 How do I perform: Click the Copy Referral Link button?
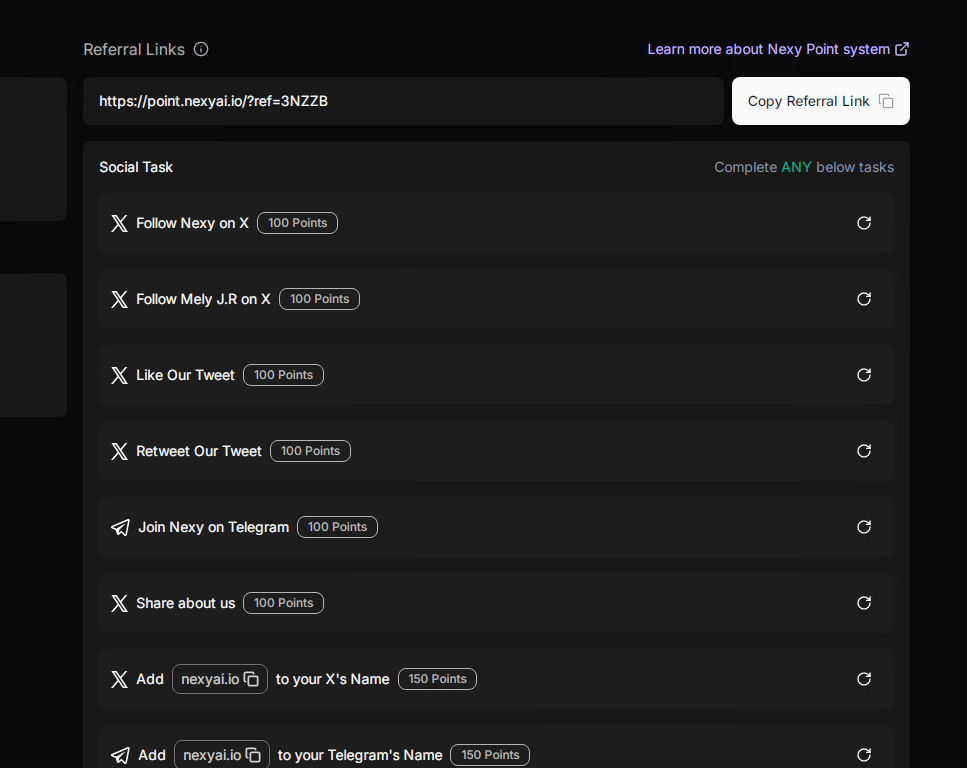click(x=820, y=101)
